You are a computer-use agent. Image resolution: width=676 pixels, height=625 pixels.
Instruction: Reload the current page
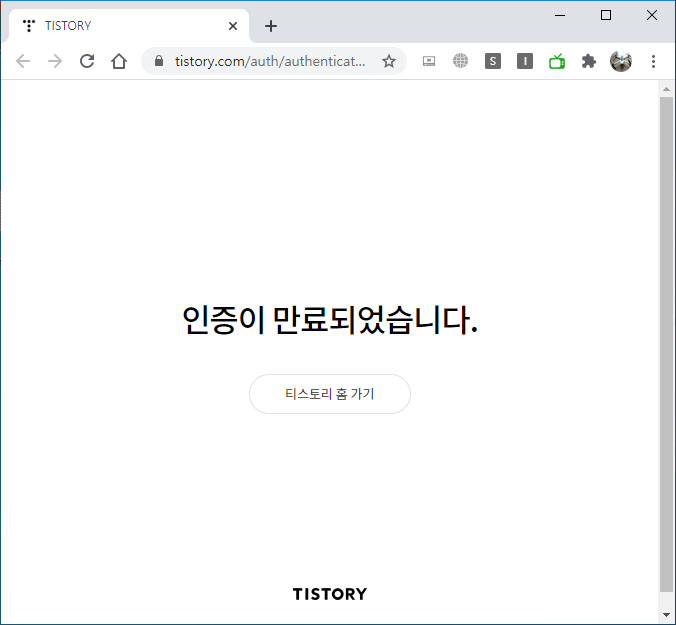coord(87,61)
